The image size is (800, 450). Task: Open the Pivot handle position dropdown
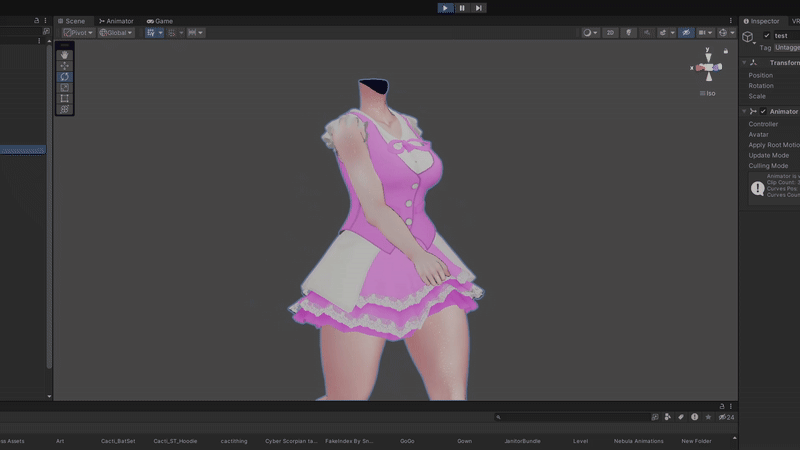[x=78, y=33]
